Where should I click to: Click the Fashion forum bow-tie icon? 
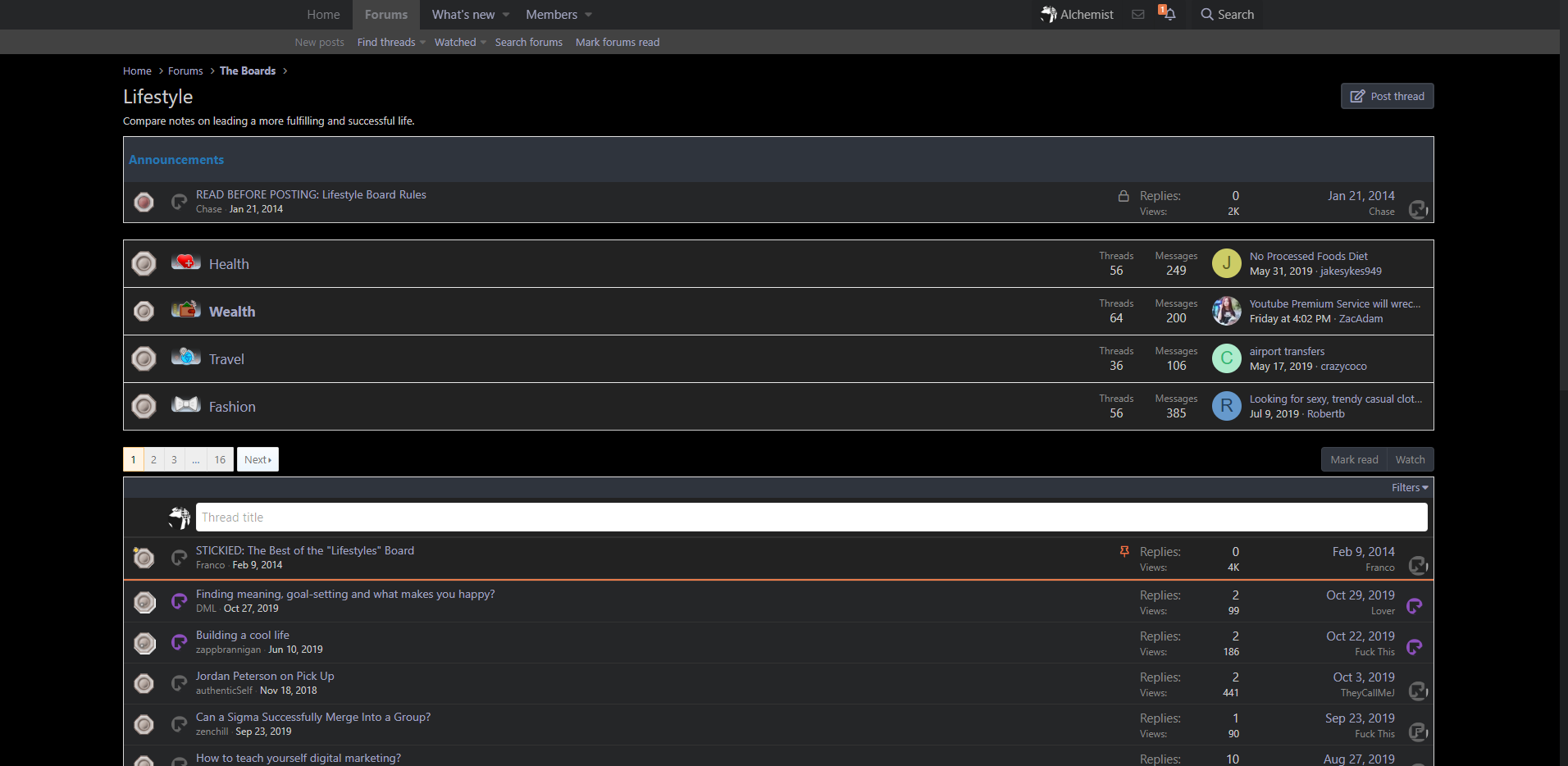coord(185,405)
